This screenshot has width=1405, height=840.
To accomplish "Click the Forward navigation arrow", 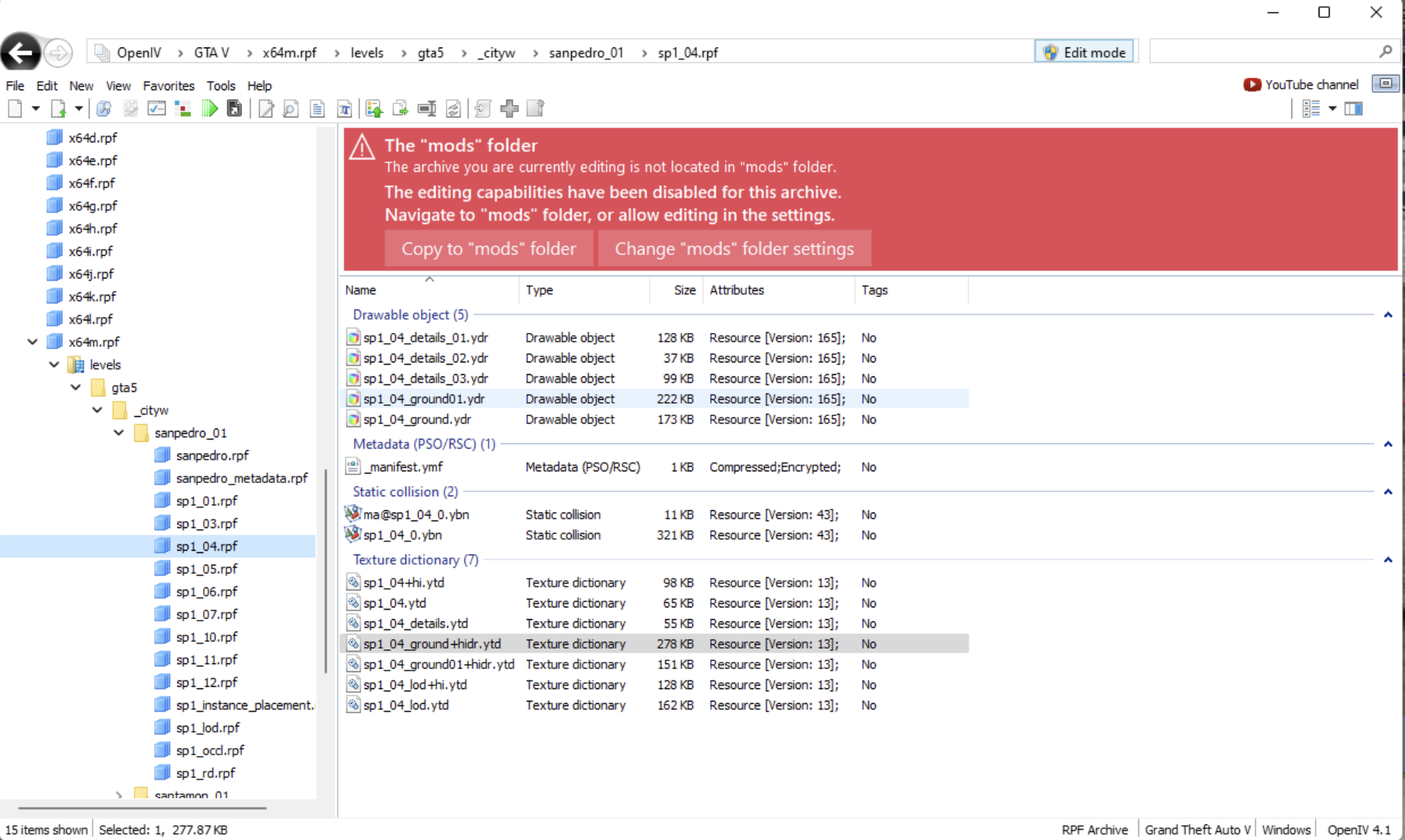I will pos(58,53).
